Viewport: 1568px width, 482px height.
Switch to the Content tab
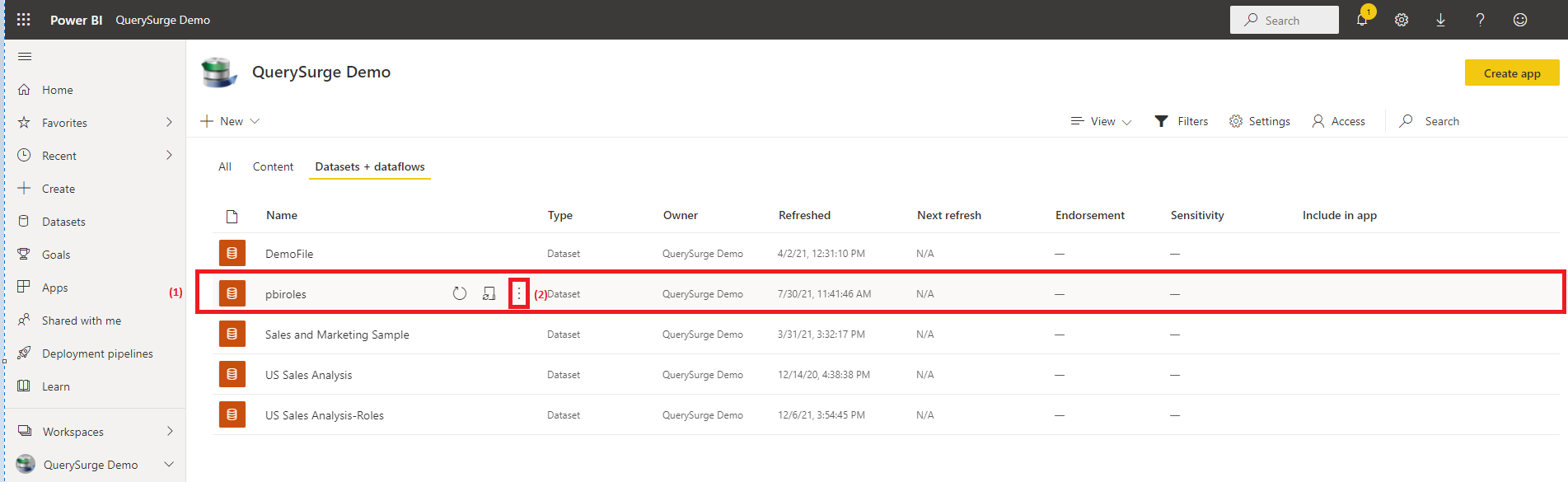click(x=273, y=166)
